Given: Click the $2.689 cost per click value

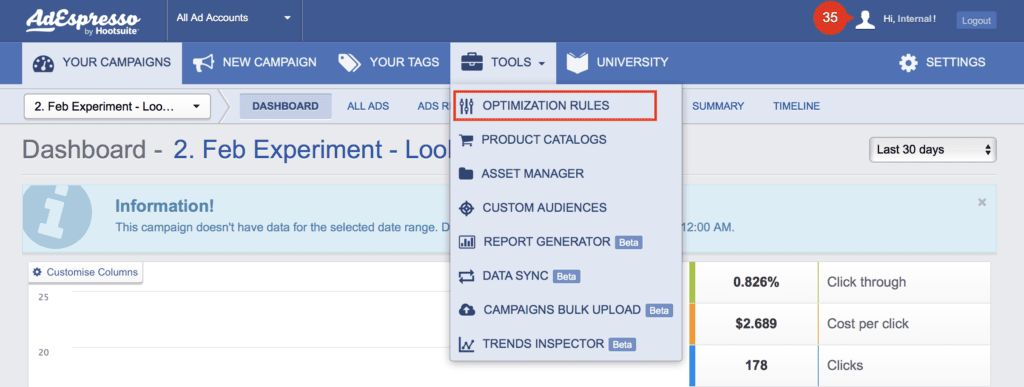Looking at the screenshot, I should [x=756, y=324].
